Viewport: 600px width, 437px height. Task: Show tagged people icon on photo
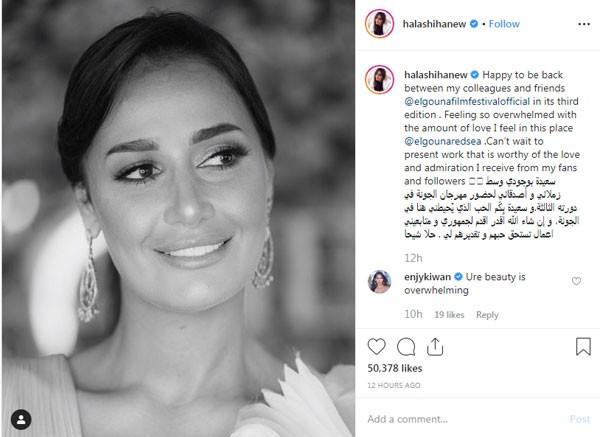coord(21,419)
